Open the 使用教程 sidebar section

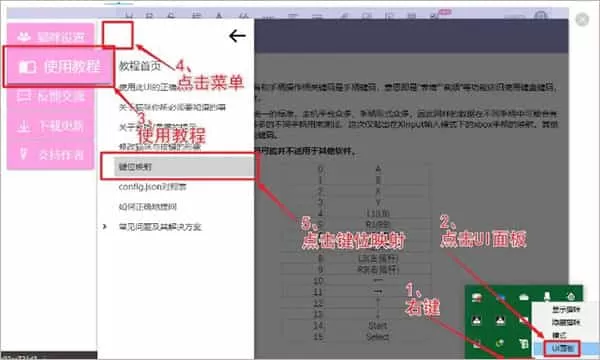(x=59, y=67)
